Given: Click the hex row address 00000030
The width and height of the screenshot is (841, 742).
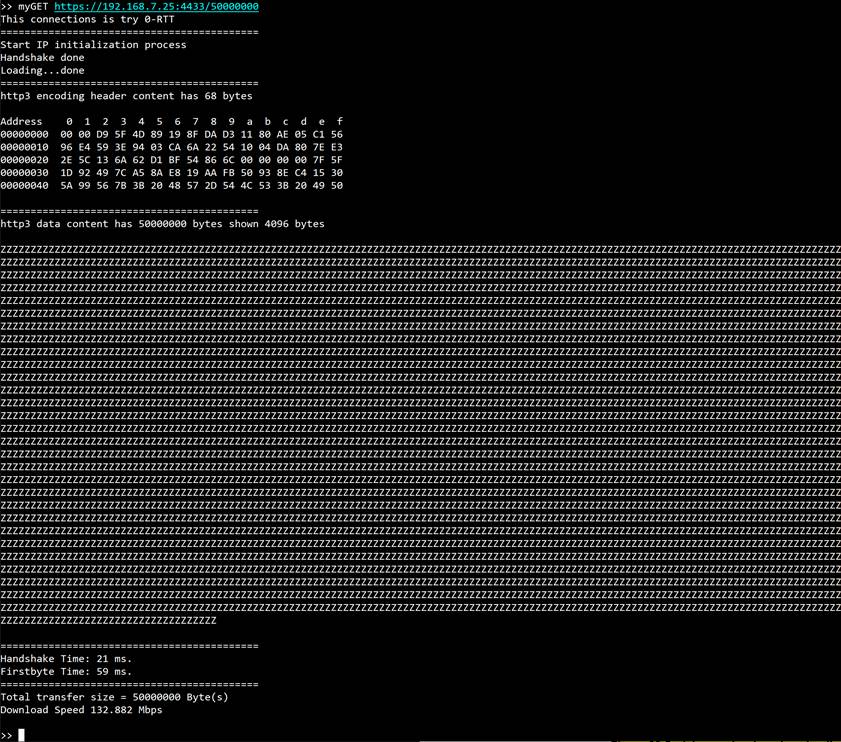Looking at the screenshot, I should coord(24,173).
